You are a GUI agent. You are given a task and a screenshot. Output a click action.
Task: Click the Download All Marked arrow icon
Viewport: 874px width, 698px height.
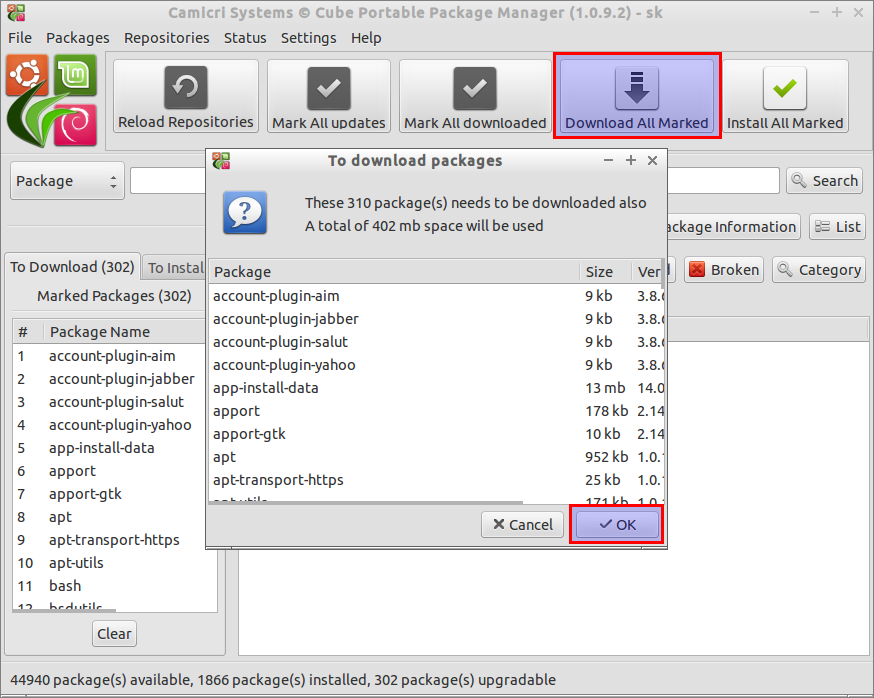[636, 87]
